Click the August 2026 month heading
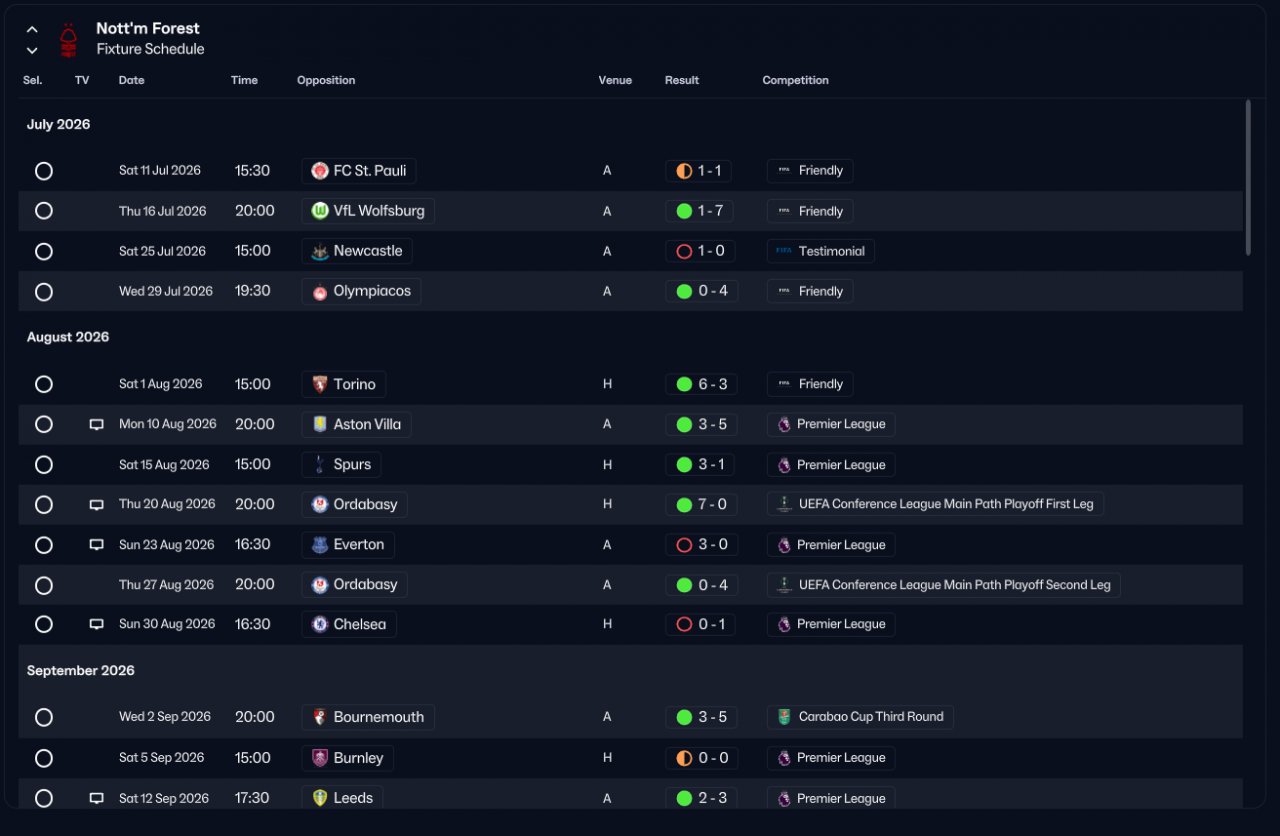 (x=68, y=337)
